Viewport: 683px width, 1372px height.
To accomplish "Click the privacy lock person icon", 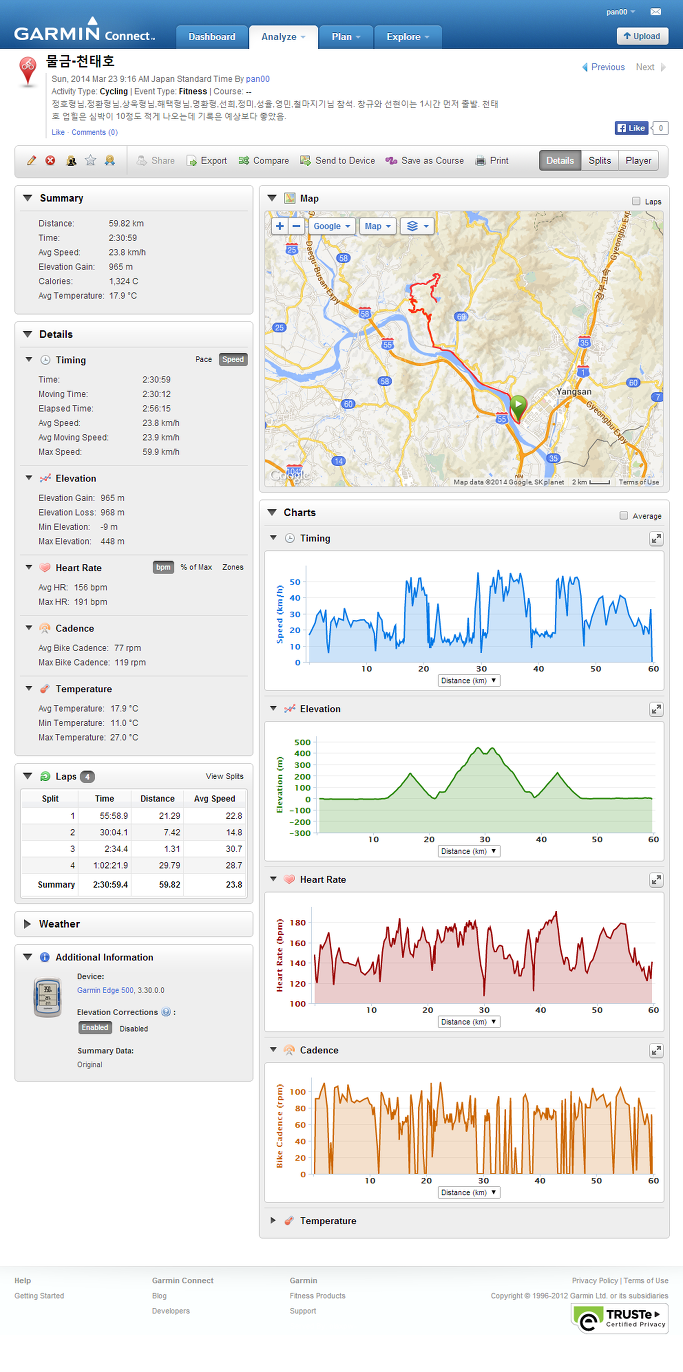I will point(71,160).
